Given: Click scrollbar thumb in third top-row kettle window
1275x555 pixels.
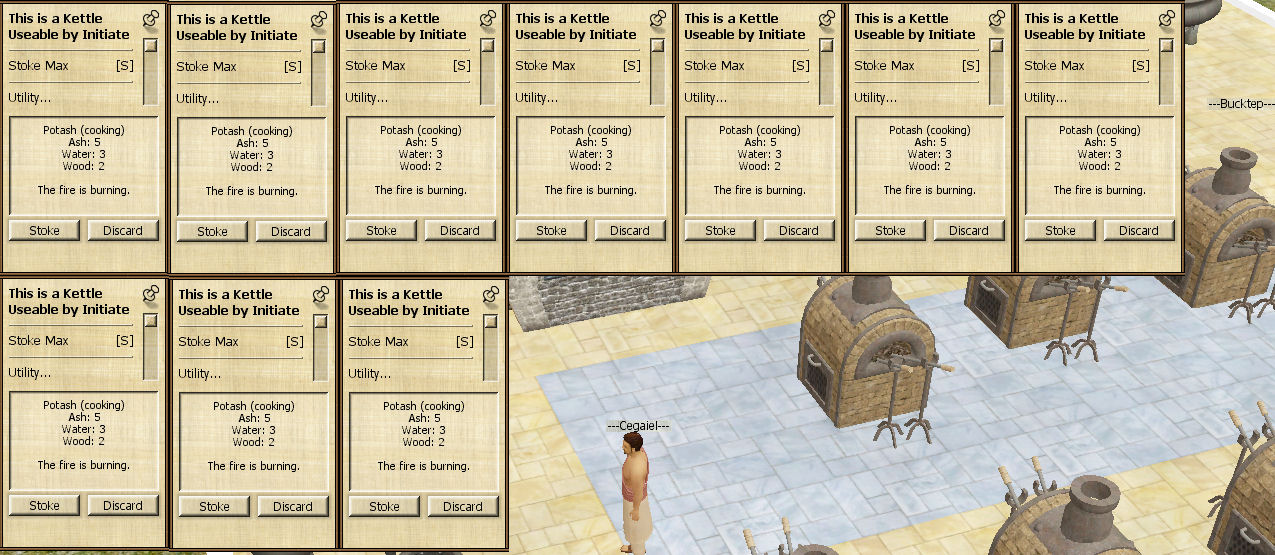Looking at the screenshot, I should click(x=487, y=45).
